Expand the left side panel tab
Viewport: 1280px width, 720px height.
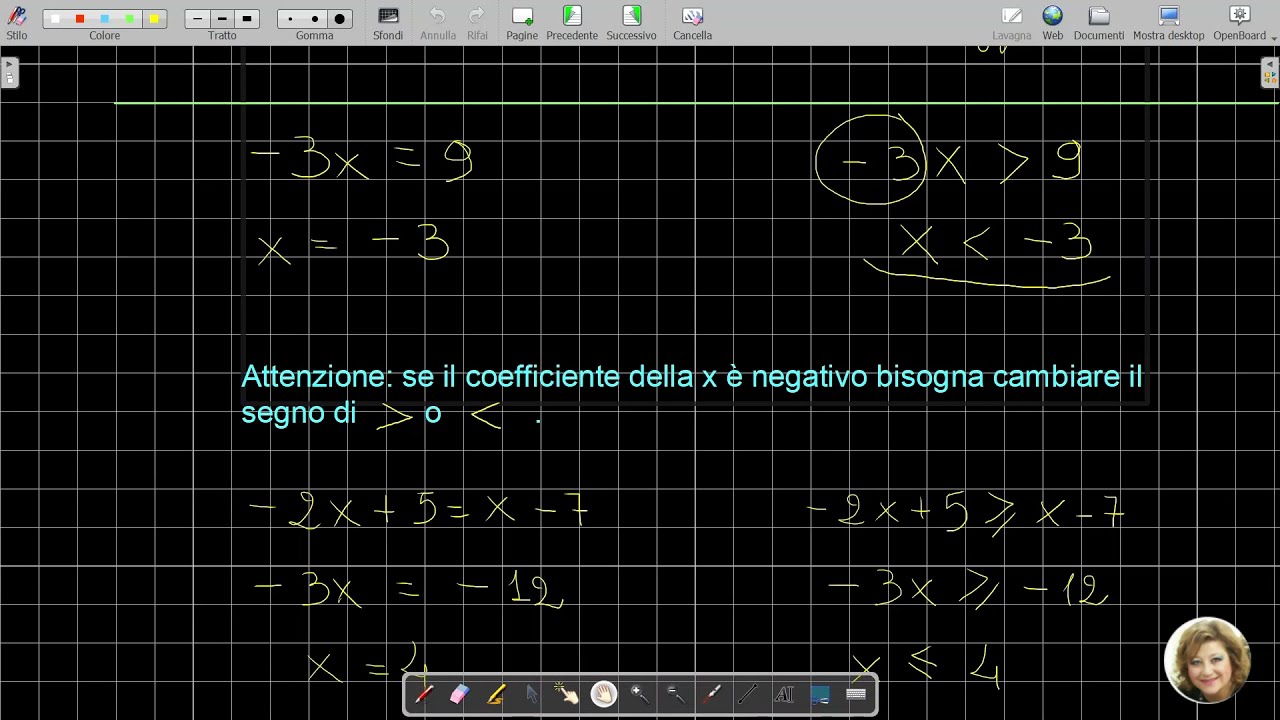(x=9, y=72)
